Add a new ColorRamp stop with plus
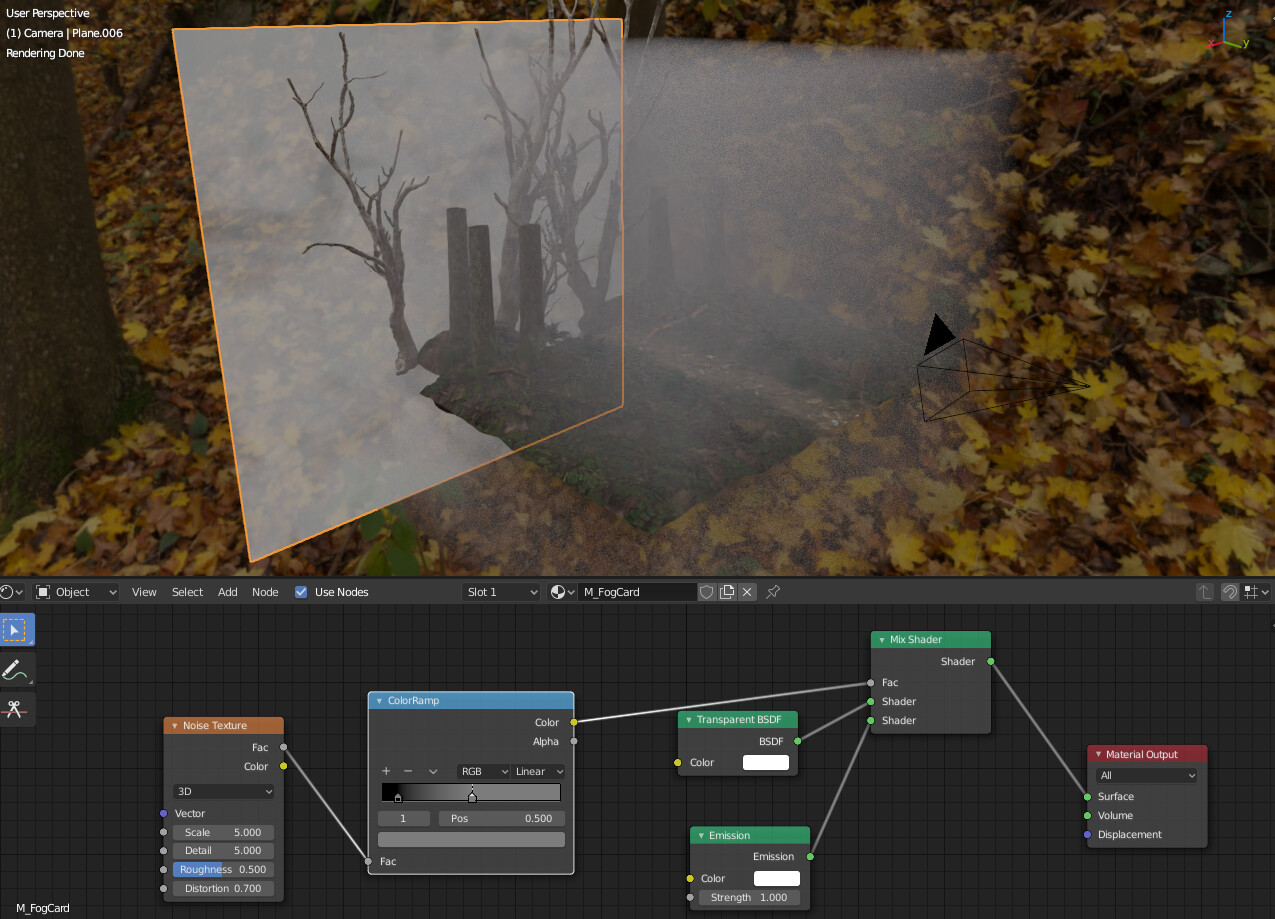Screen dimensions: 1275x919 point(386,771)
